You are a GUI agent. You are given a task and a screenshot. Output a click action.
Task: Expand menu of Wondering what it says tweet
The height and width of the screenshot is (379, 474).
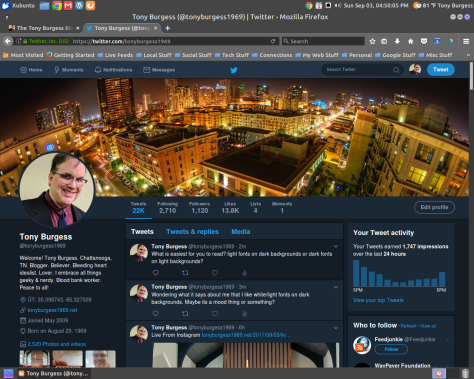coord(336,287)
